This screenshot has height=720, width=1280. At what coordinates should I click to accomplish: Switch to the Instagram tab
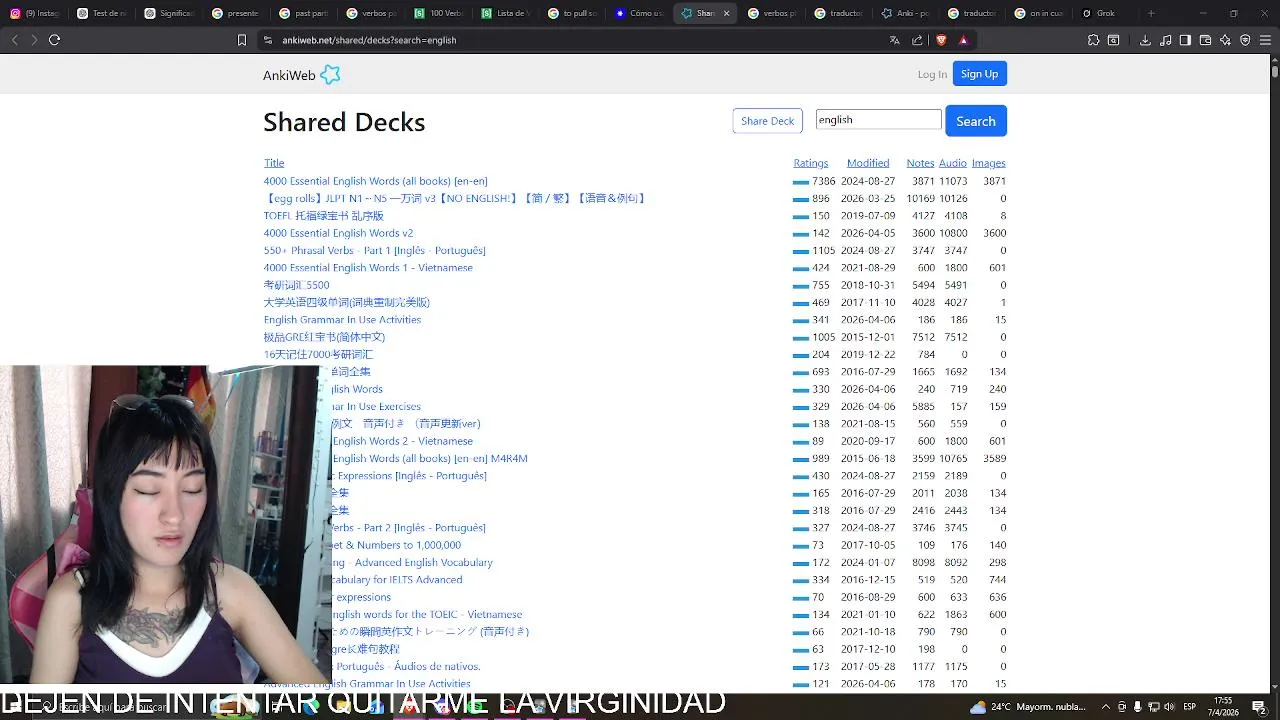[35, 13]
